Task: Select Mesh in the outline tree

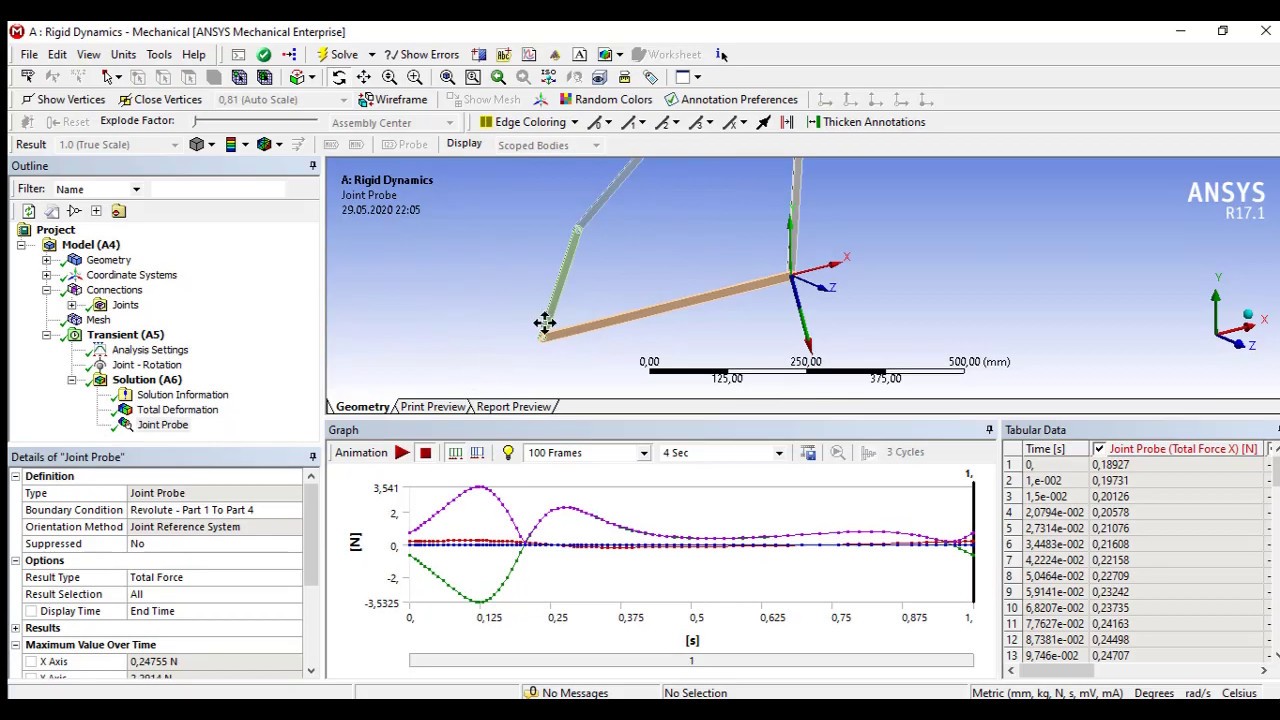Action: click(98, 320)
